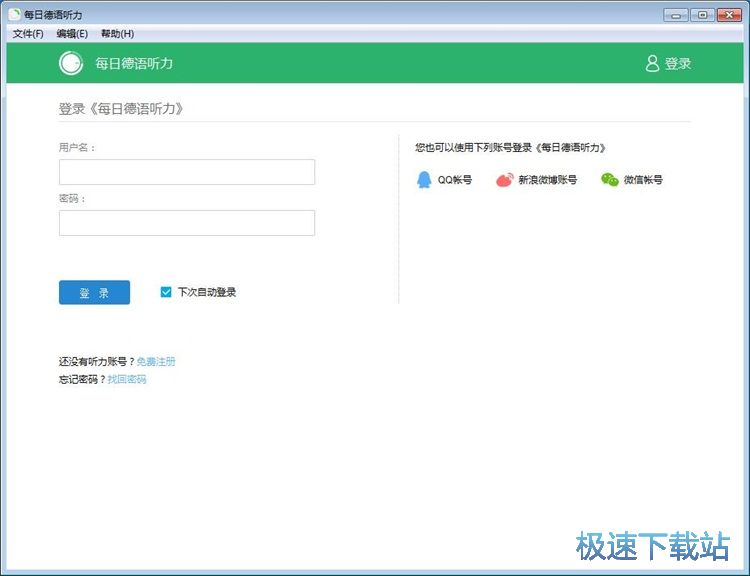
Task: Click the user profile icon in header
Action: 652,63
